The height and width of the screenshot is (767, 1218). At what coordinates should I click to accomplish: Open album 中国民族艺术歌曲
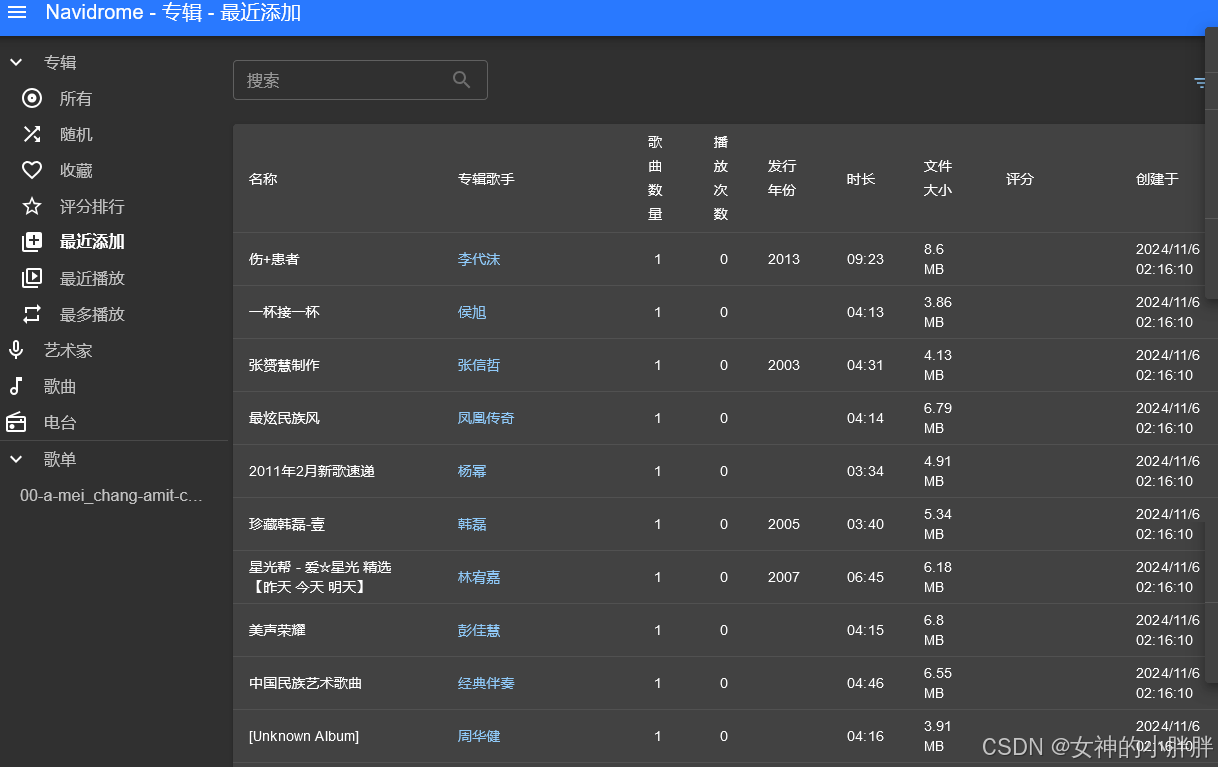click(305, 683)
